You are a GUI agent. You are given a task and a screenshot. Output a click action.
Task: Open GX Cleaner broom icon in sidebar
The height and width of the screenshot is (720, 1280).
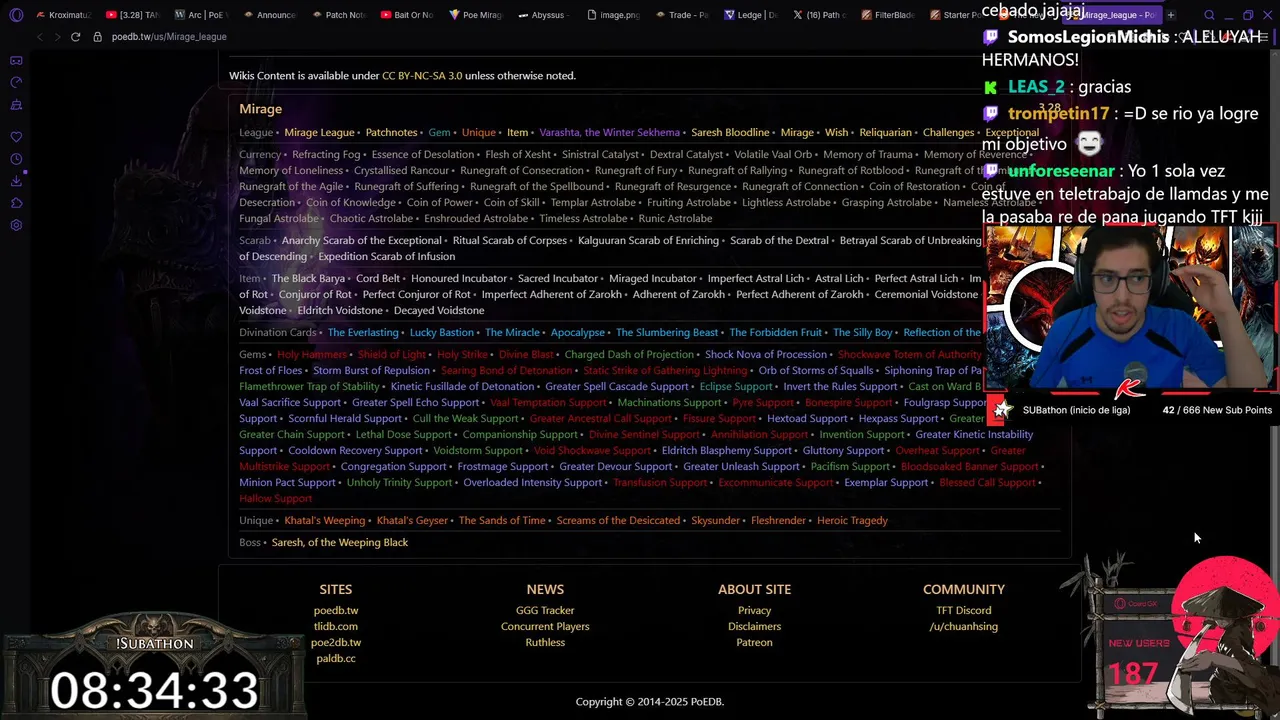click(16, 104)
